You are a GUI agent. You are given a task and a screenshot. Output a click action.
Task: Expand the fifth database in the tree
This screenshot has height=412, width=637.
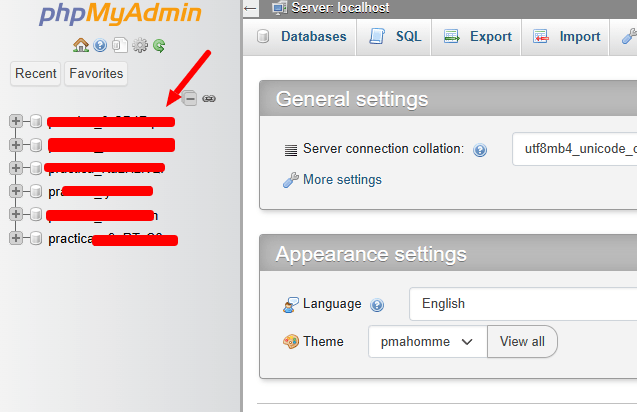tap(16, 214)
